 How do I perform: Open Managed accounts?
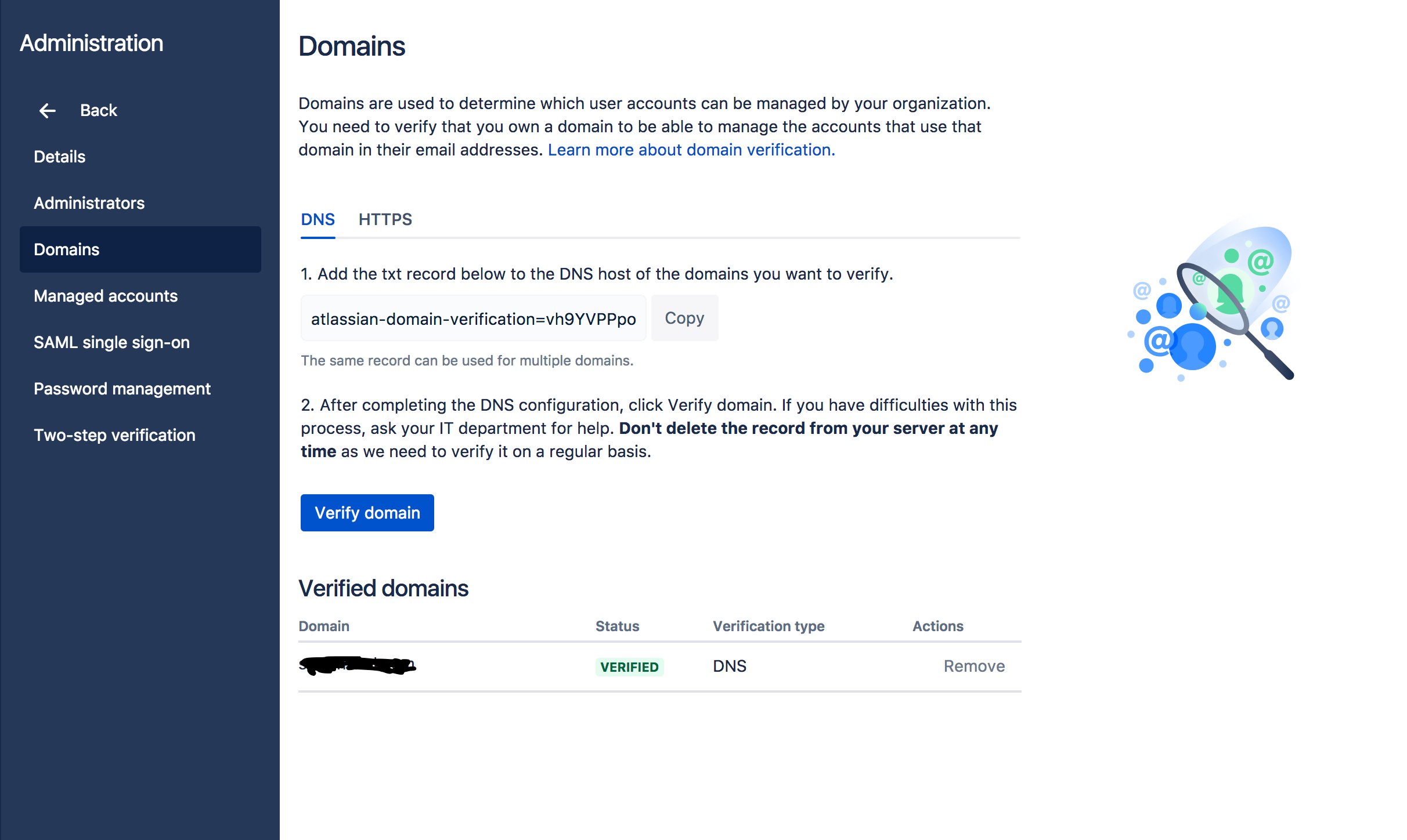[106, 296]
